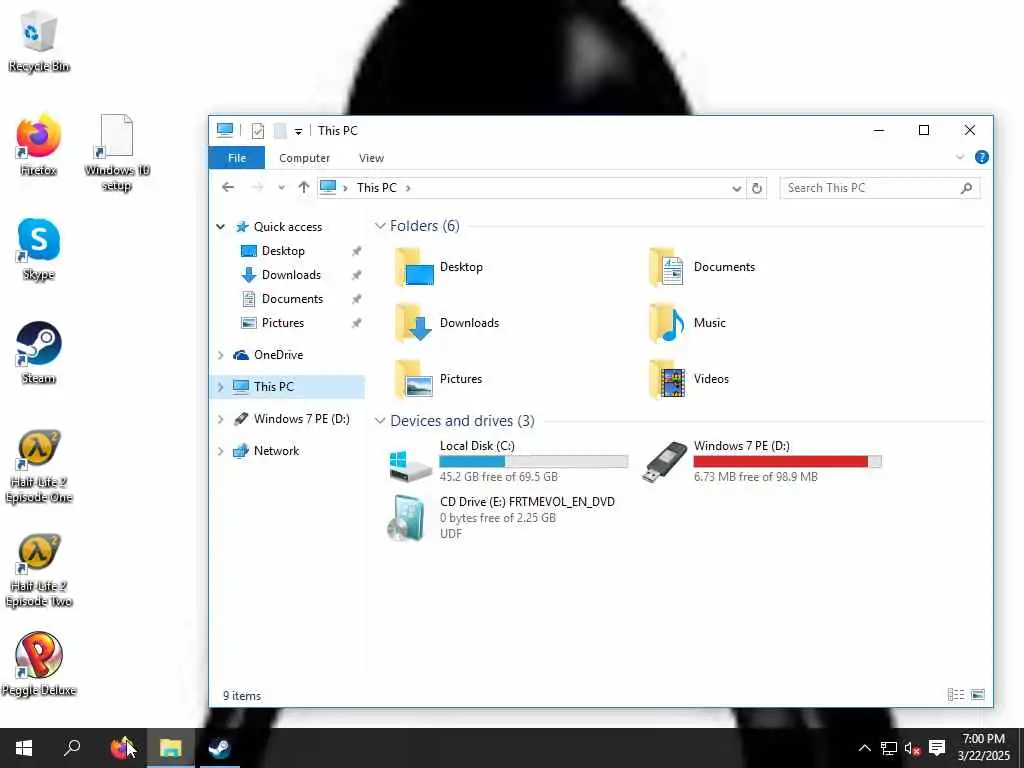1024x768 pixels.
Task: Select the Music folder
Action: point(687,323)
